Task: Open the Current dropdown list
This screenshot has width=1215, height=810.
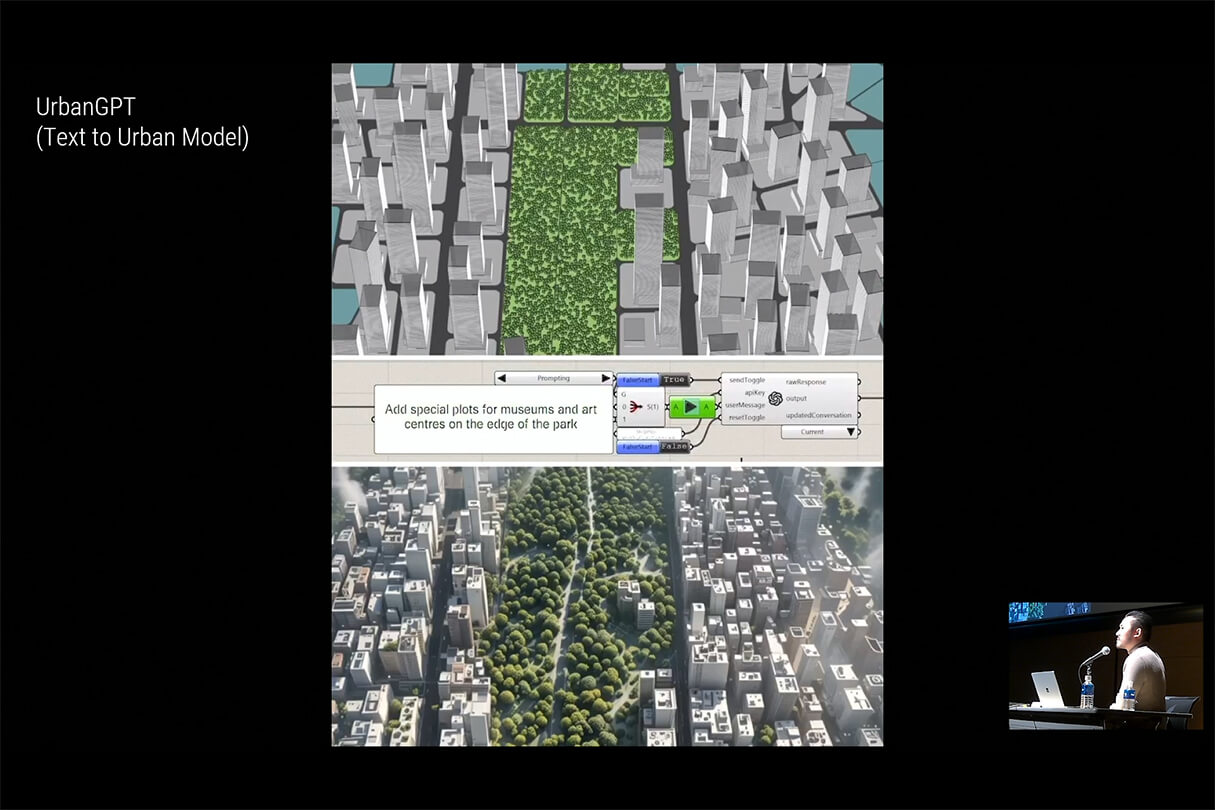Action: pos(819,432)
